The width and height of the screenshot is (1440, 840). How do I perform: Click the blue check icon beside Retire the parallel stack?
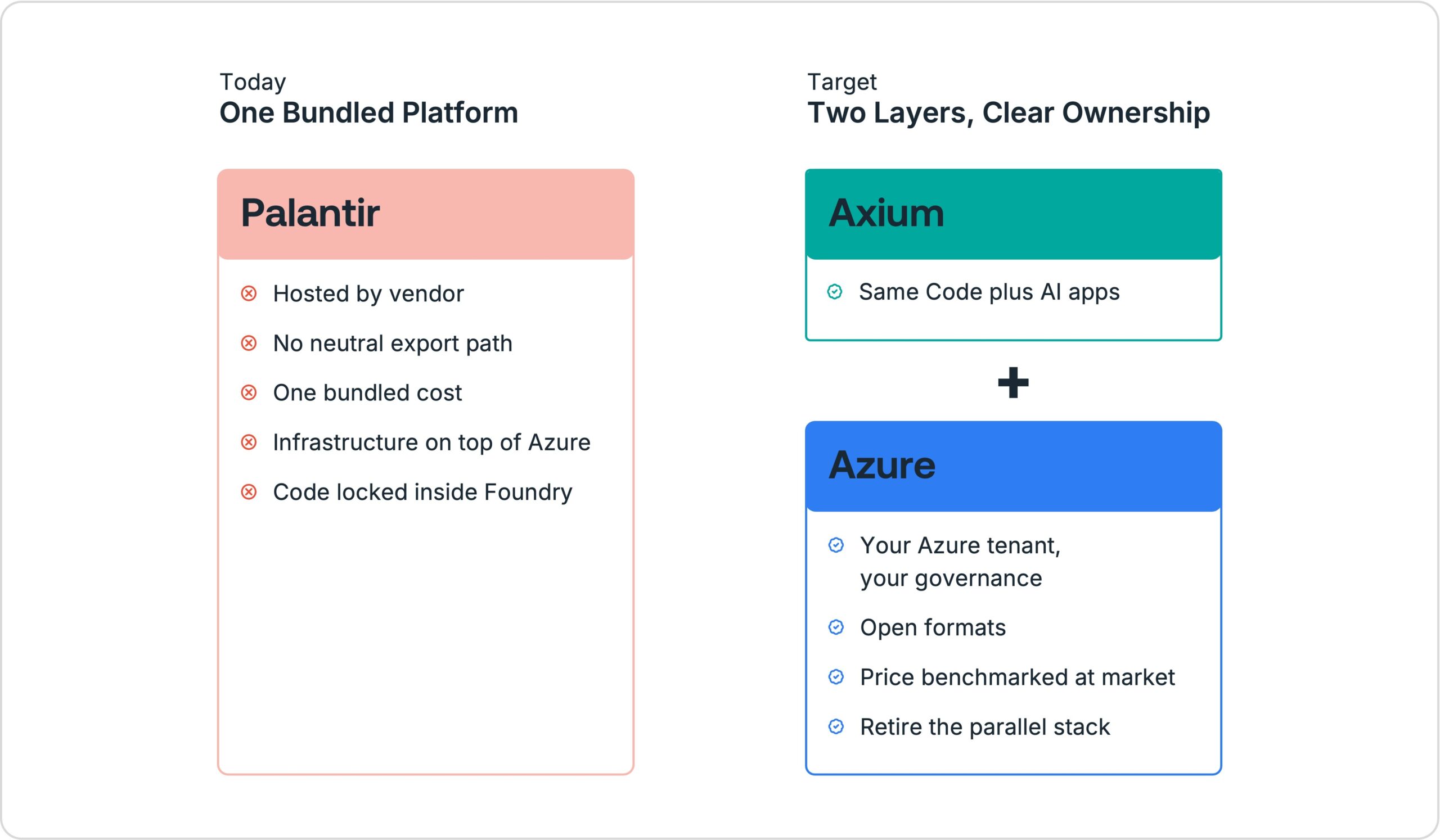pos(836,727)
